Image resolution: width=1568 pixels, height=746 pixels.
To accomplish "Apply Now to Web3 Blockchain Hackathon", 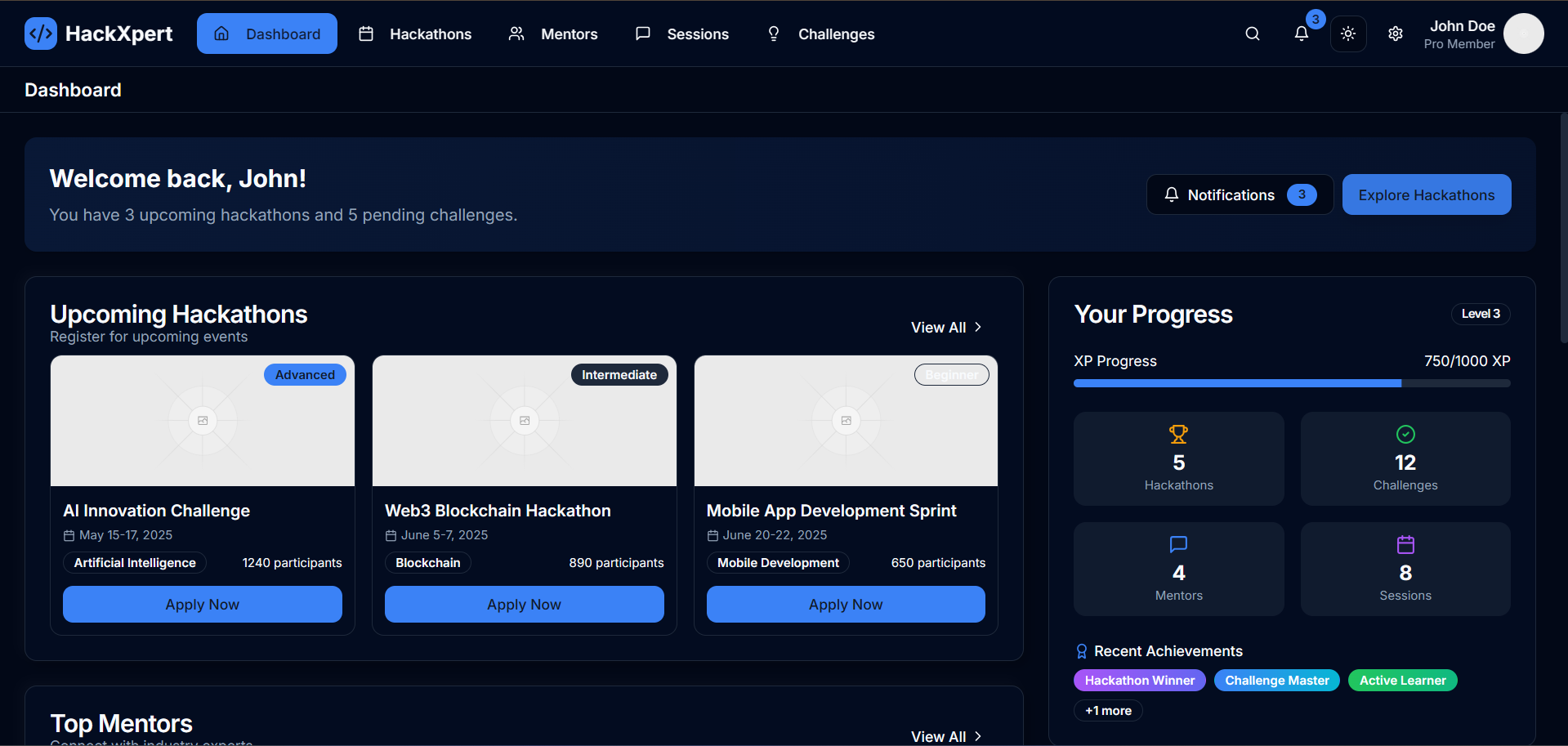I will (524, 605).
